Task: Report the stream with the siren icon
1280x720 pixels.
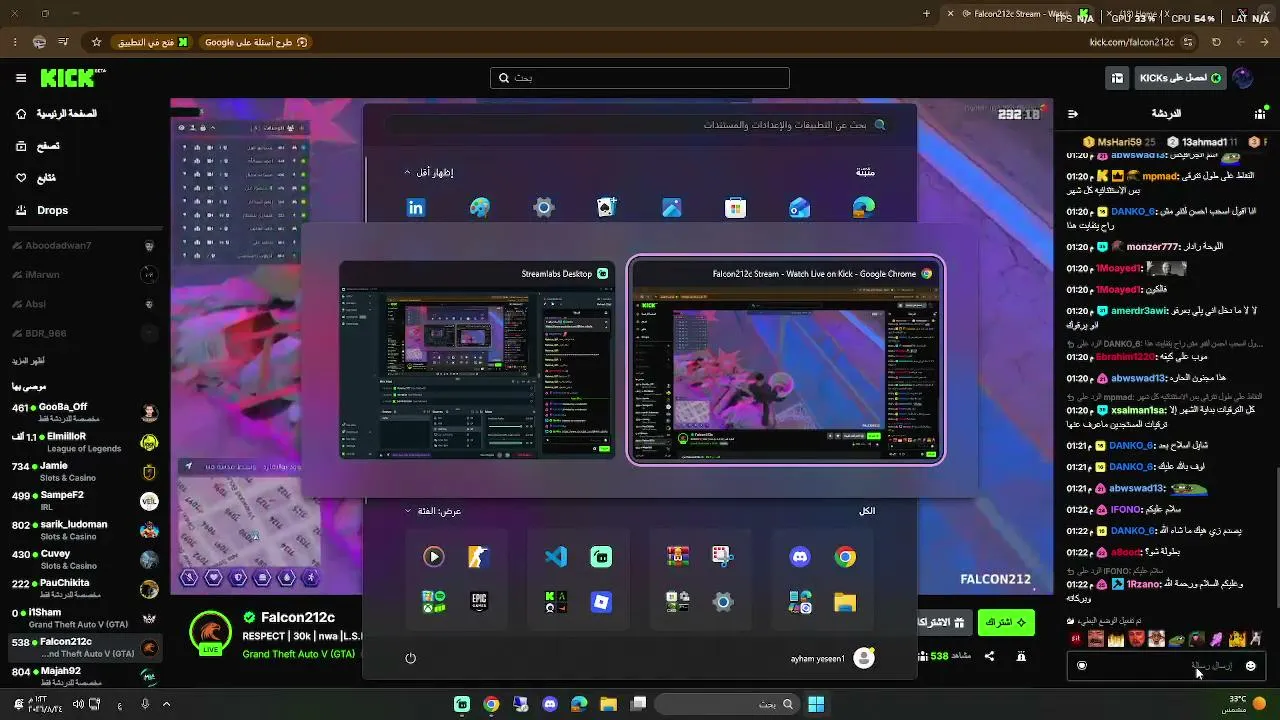Action: pyautogui.click(x=1021, y=656)
